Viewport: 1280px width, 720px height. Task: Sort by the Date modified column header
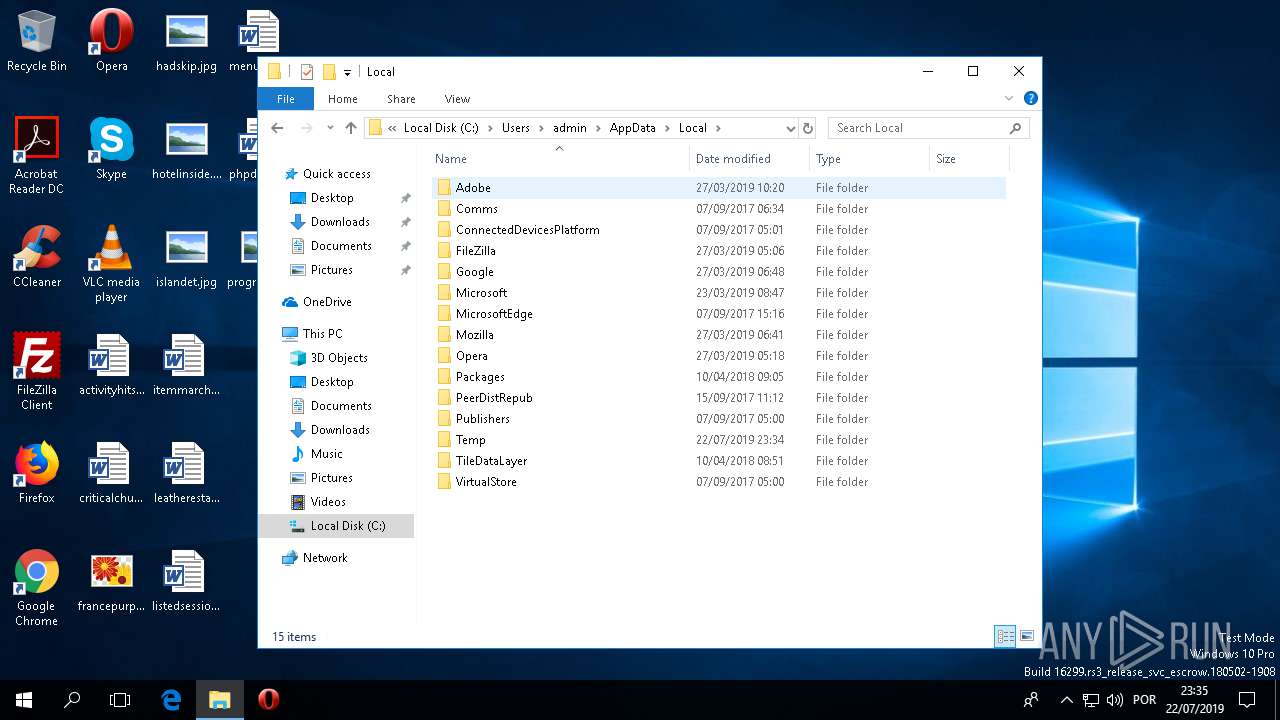[750, 158]
